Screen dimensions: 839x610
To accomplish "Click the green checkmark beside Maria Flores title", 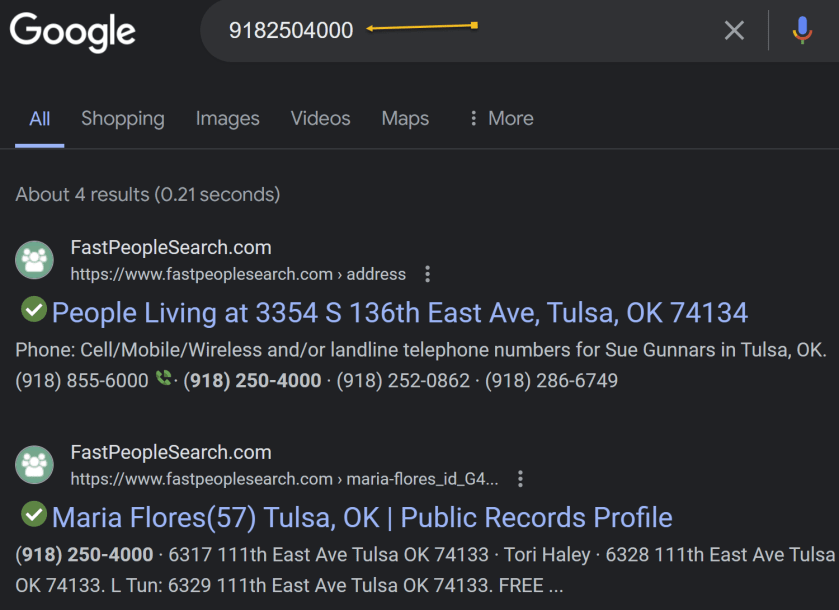I will point(34,515).
